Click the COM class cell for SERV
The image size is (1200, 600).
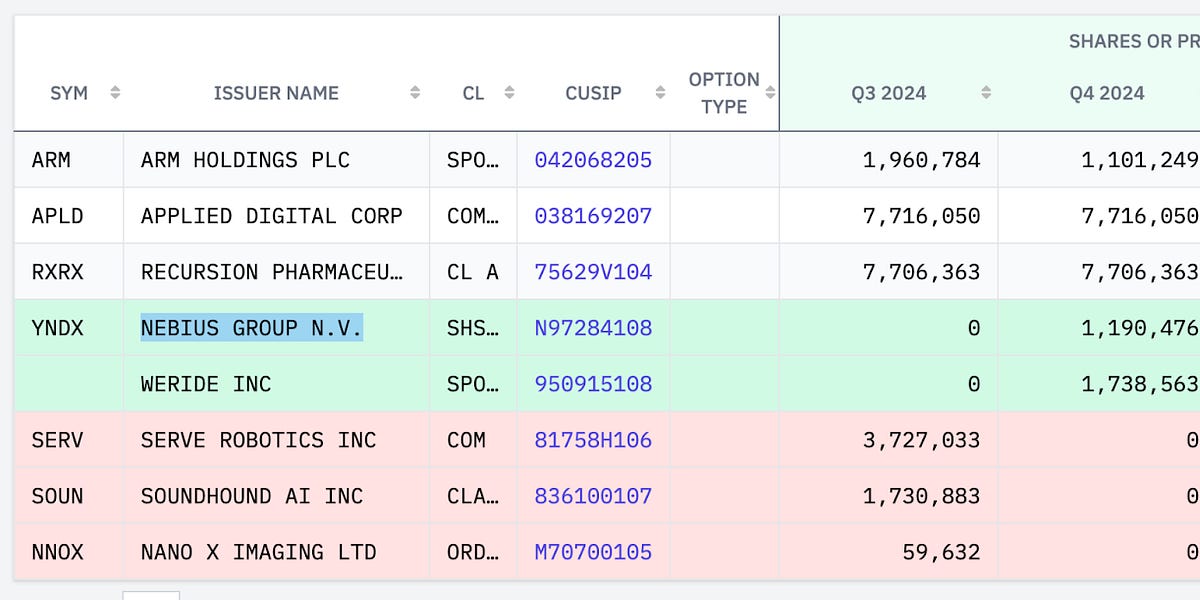click(473, 440)
